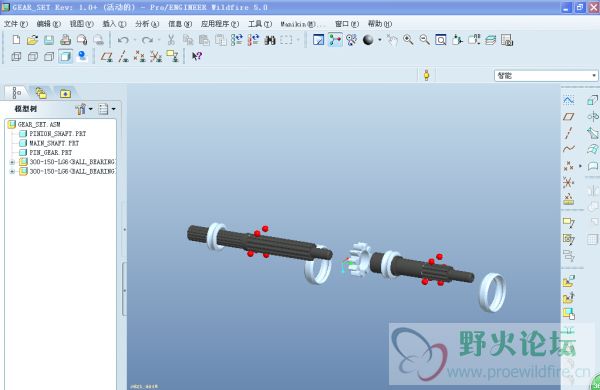Screen dimensions: 600x390
Task: Toggle datum axis display
Action: (x=123, y=57)
